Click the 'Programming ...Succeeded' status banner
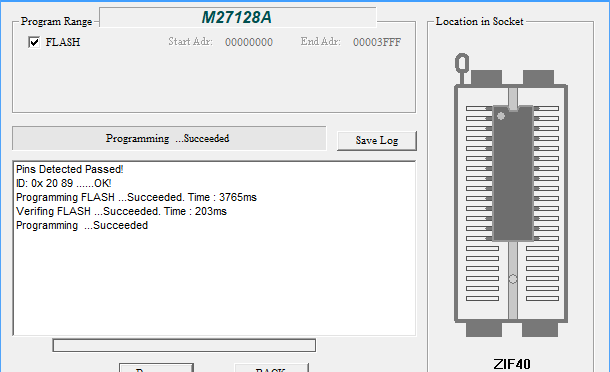 tap(169, 138)
